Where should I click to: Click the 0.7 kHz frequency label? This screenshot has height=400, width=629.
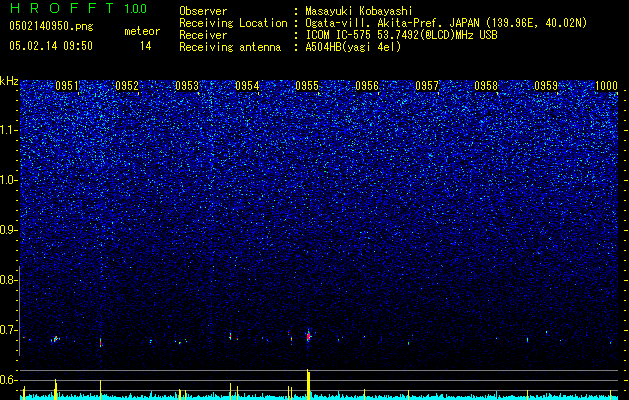pyautogui.click(x=8, y=330)
